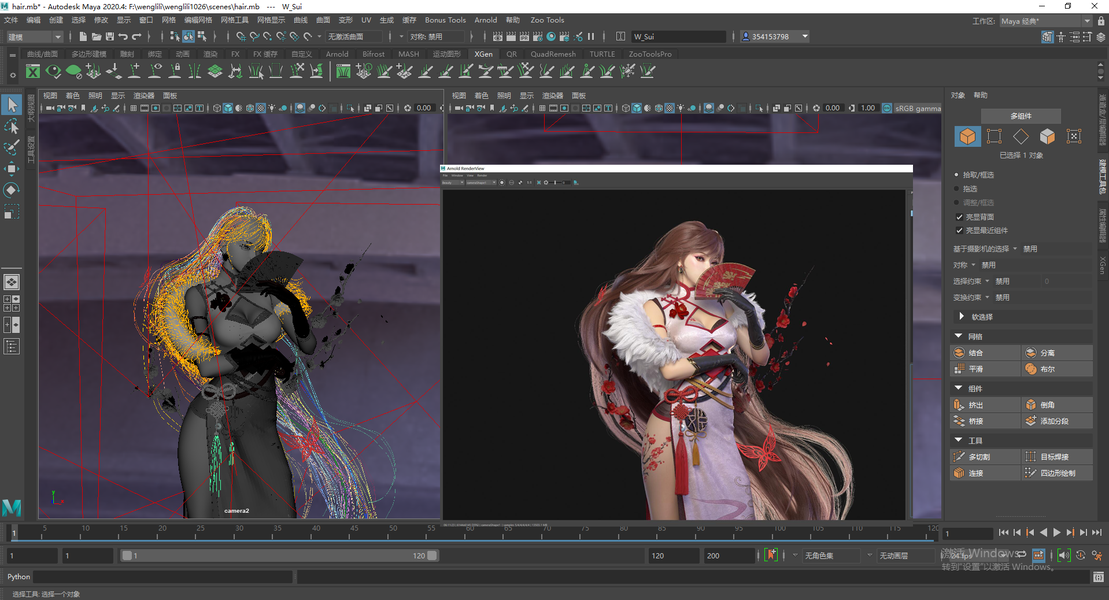This screenshot has height=600, width=1109.
Task: Click the 结合 combine button
Action: point(986,352)
